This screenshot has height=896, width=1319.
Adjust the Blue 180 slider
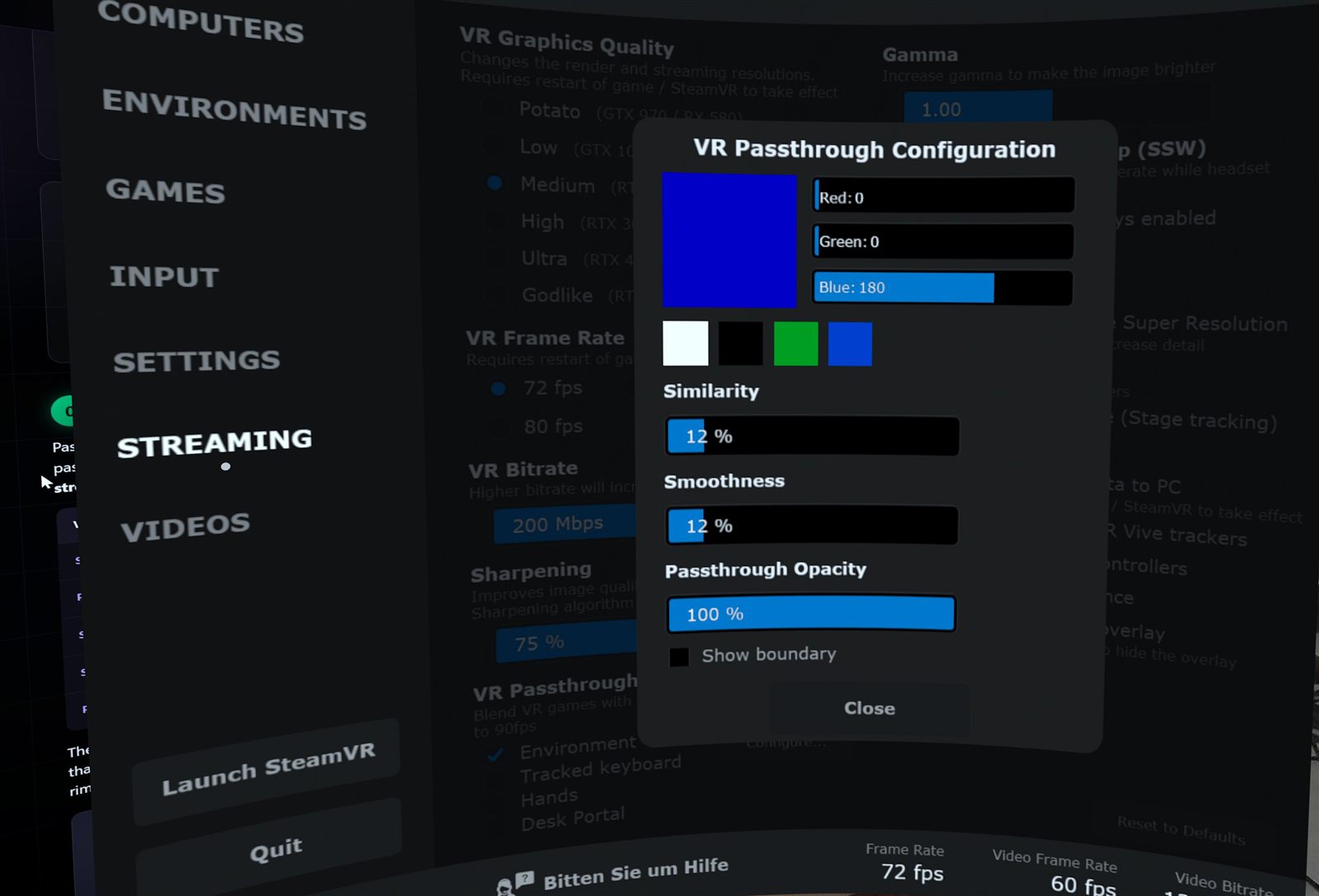pyautogui.click(x=942, y=288)
